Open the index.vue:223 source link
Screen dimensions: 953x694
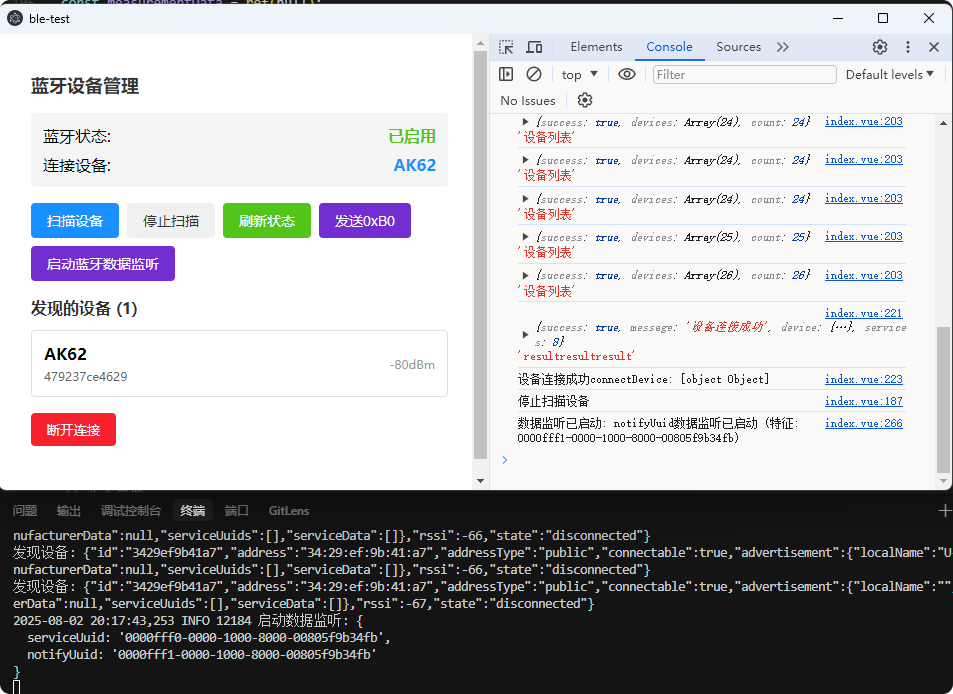[x=863, y=379]
